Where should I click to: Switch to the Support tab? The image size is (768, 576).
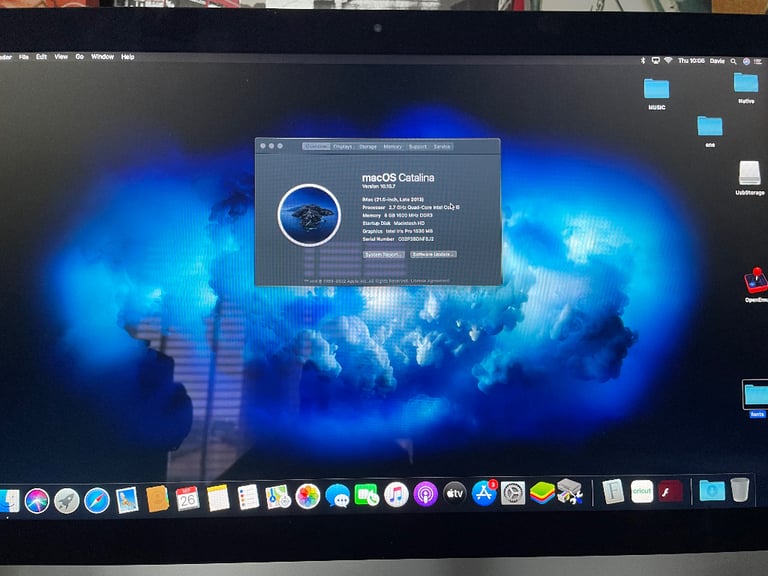[x=417, y=146]
